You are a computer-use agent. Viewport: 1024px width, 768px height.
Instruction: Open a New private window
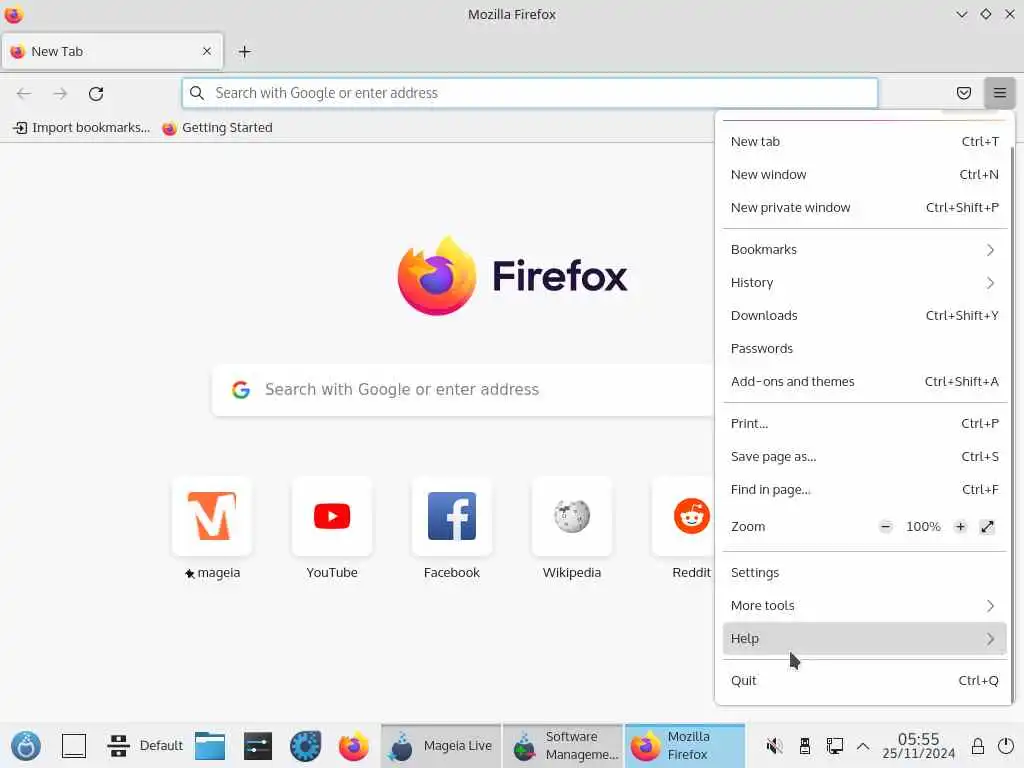[864, 208]
